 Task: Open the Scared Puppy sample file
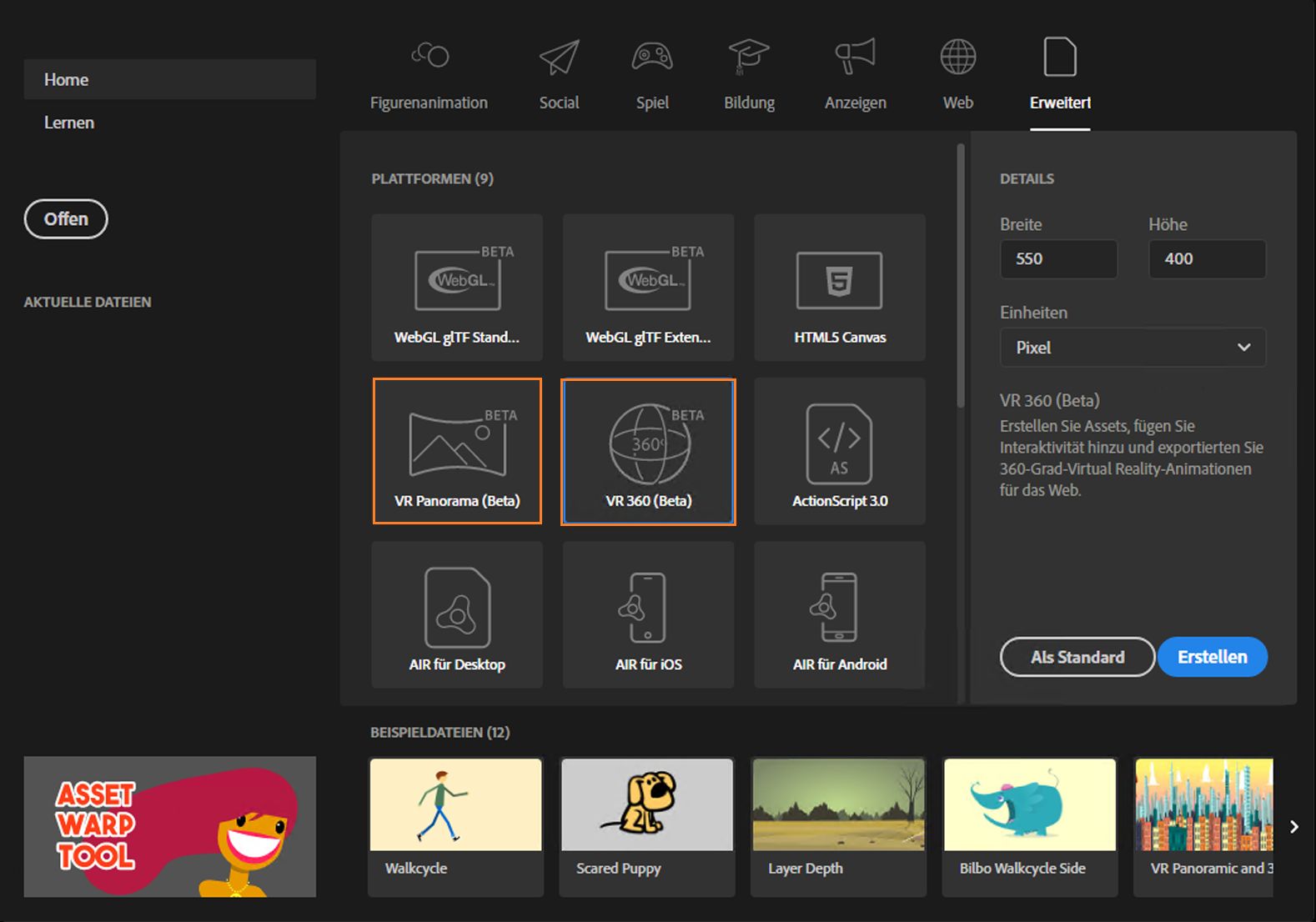click(x=647, y=827)
